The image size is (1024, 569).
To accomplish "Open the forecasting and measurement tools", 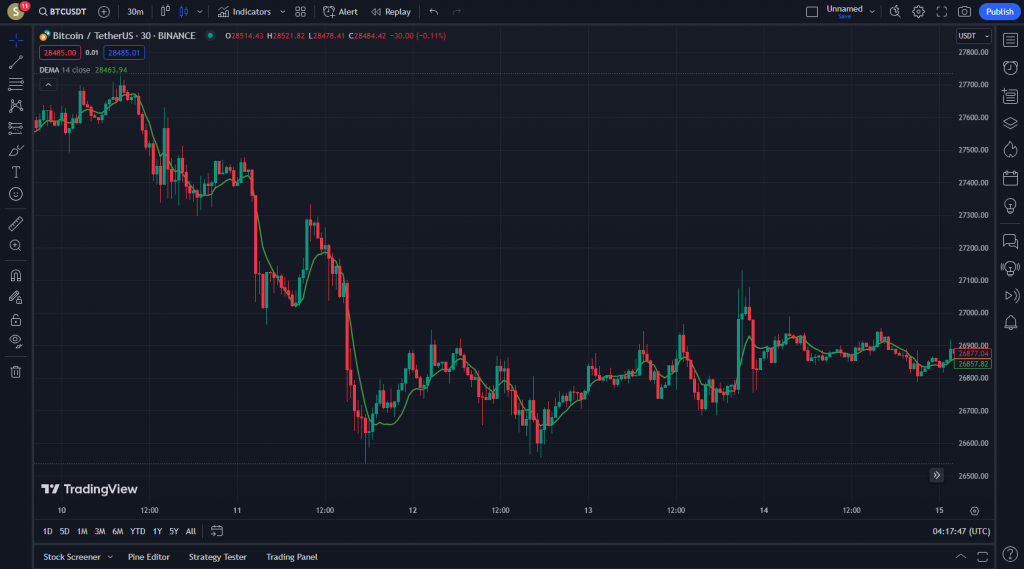I will [16, 128].
